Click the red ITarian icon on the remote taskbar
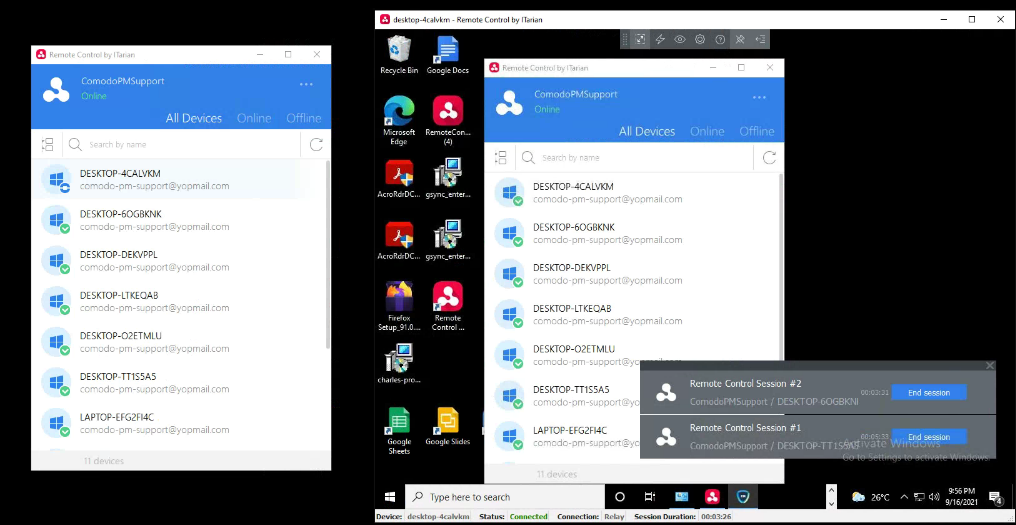Image resolution: width=1016 pixels, height=525 pixels. (712, 497)
